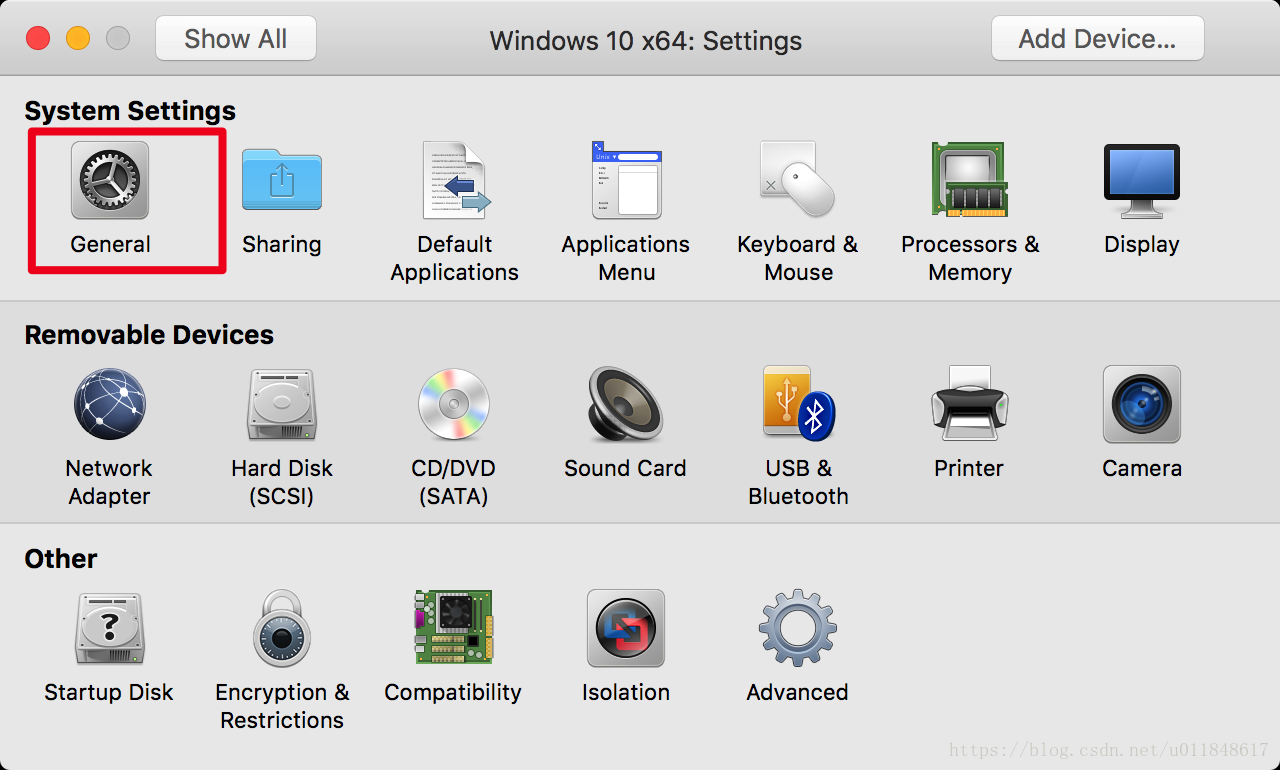
Task: Close the Settings window with red button
Action: [x=38, y=39]
